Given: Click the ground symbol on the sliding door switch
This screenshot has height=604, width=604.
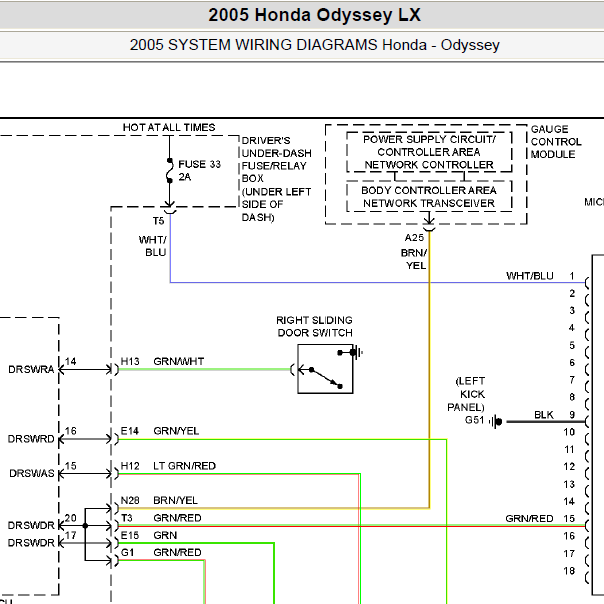Looking at the screenshot, I should pyautogui.click(x=357, y=352).
